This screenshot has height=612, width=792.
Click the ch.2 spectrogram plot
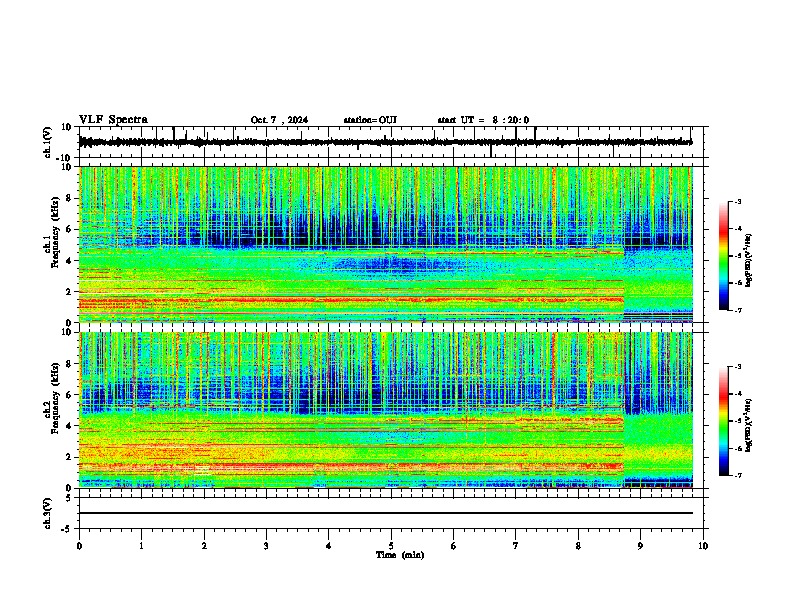coord(385,410)
